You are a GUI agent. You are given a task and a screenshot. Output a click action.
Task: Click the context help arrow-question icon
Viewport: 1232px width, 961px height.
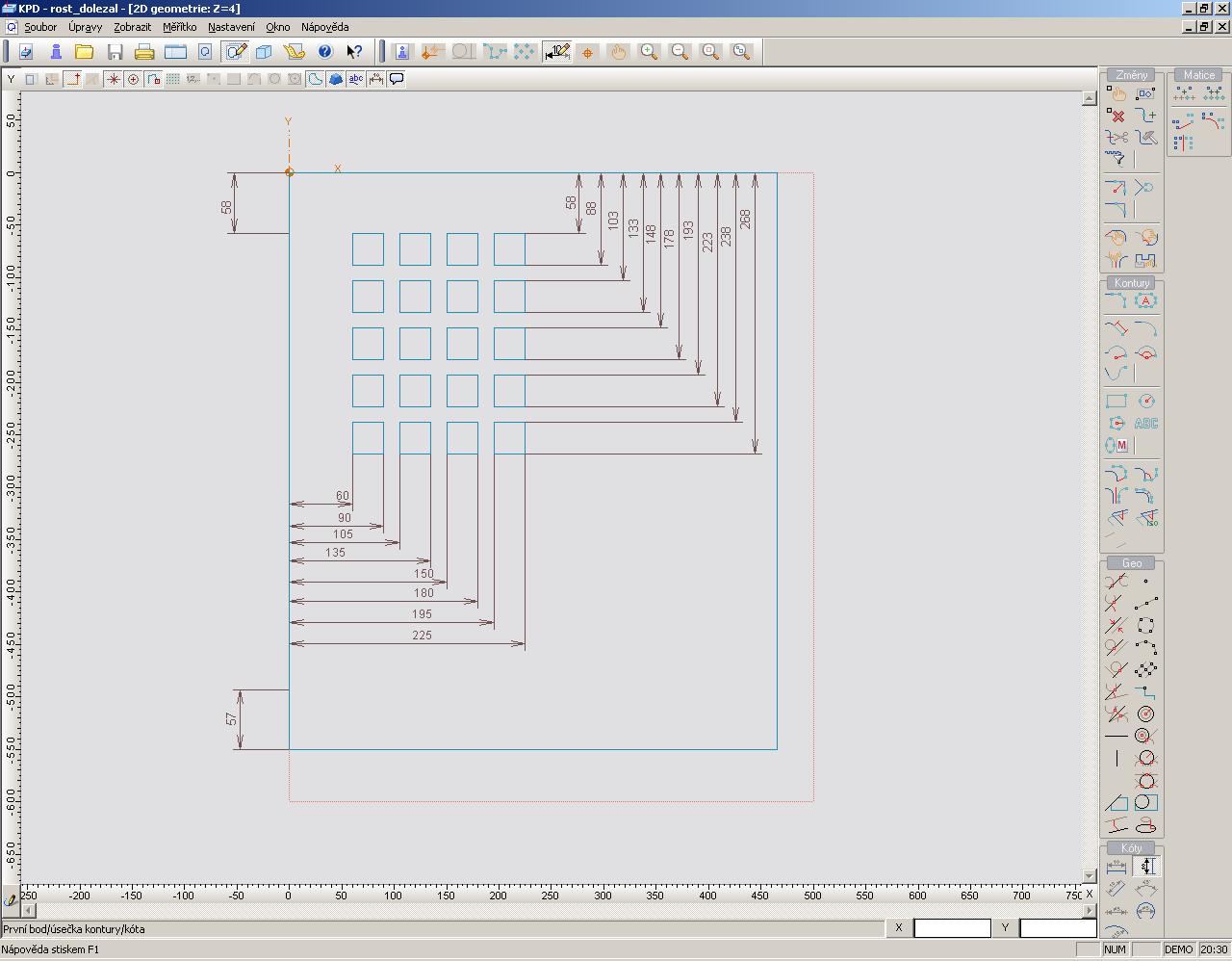pos(354,52)
